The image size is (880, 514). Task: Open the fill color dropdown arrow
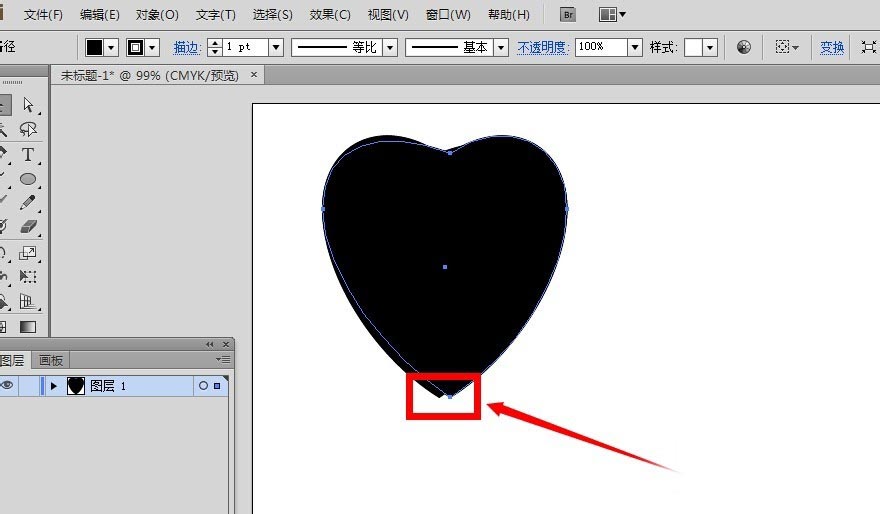[111, 48]
